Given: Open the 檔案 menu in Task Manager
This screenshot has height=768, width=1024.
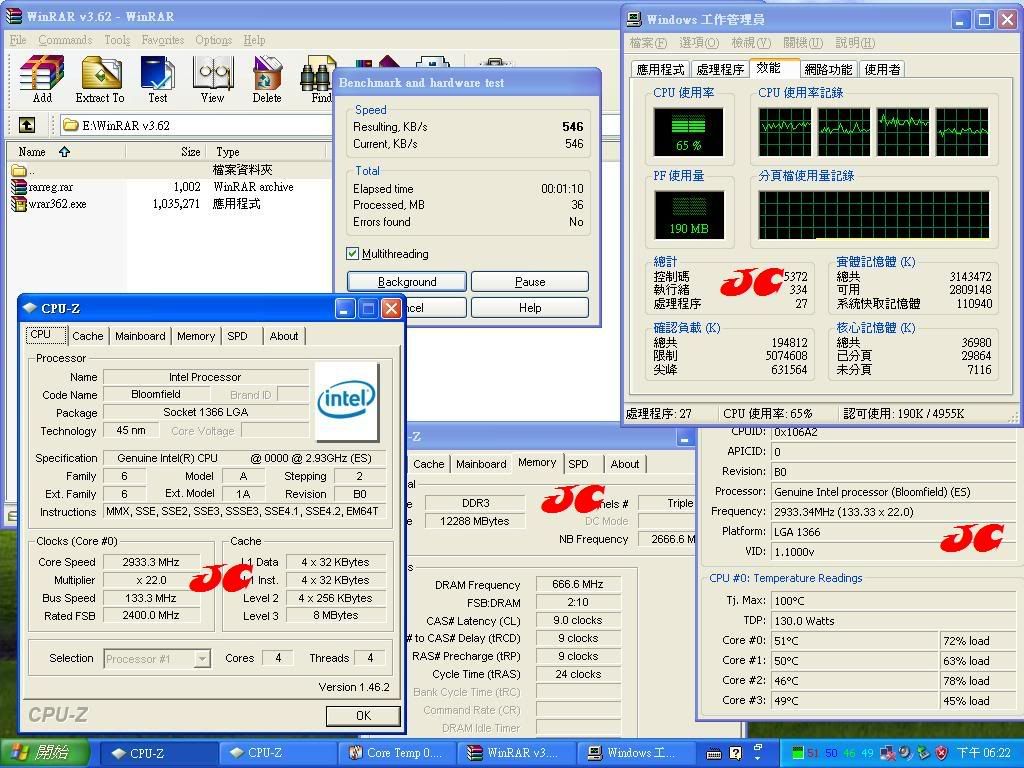Looking at the screenshot, I should tap(648, 42).
